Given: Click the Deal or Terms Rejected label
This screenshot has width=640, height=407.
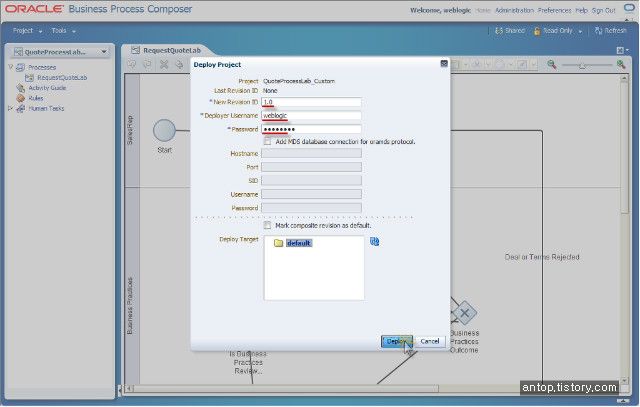Looking at the screenshot, I should [542, 257].
